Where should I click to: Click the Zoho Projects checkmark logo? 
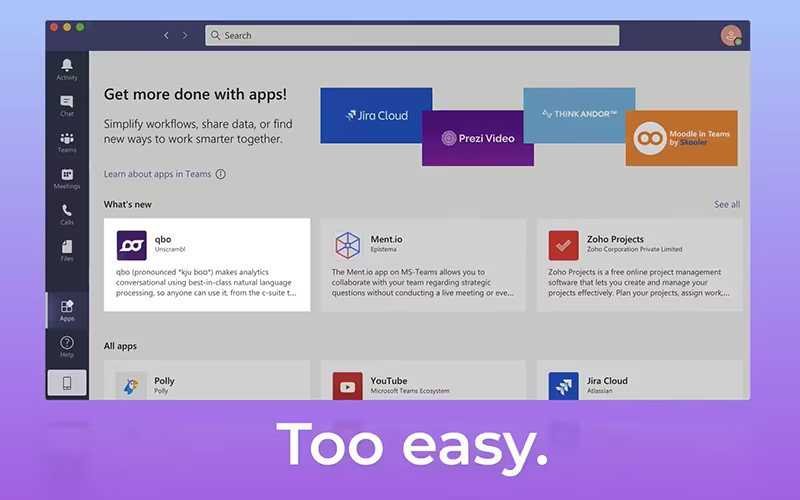click(563, 245)
